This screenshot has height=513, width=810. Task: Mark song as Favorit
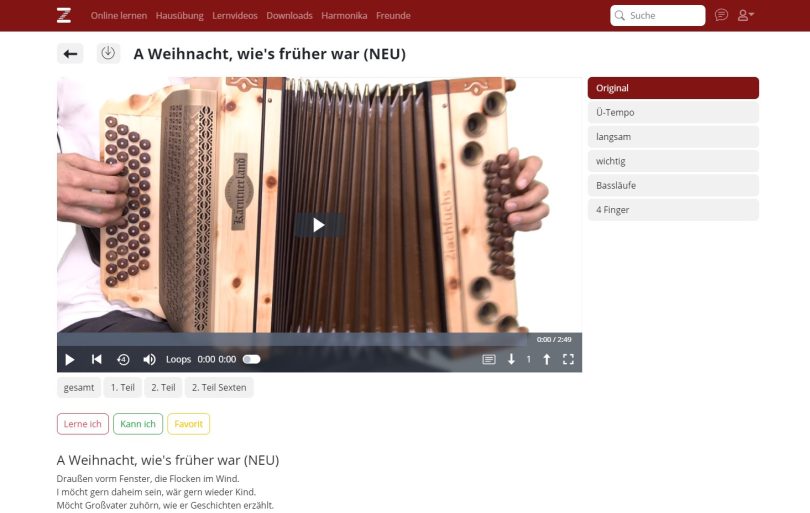point(189,424)
